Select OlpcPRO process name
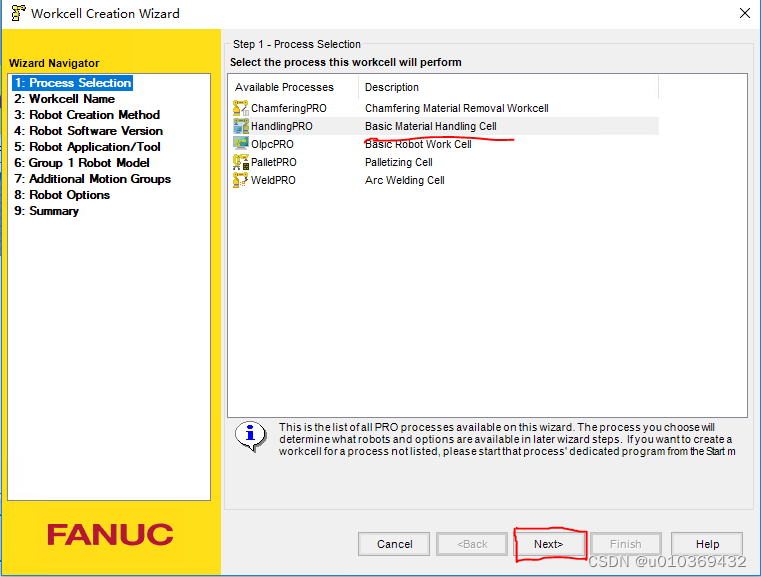761x577 pixels. tap(272, 144)
